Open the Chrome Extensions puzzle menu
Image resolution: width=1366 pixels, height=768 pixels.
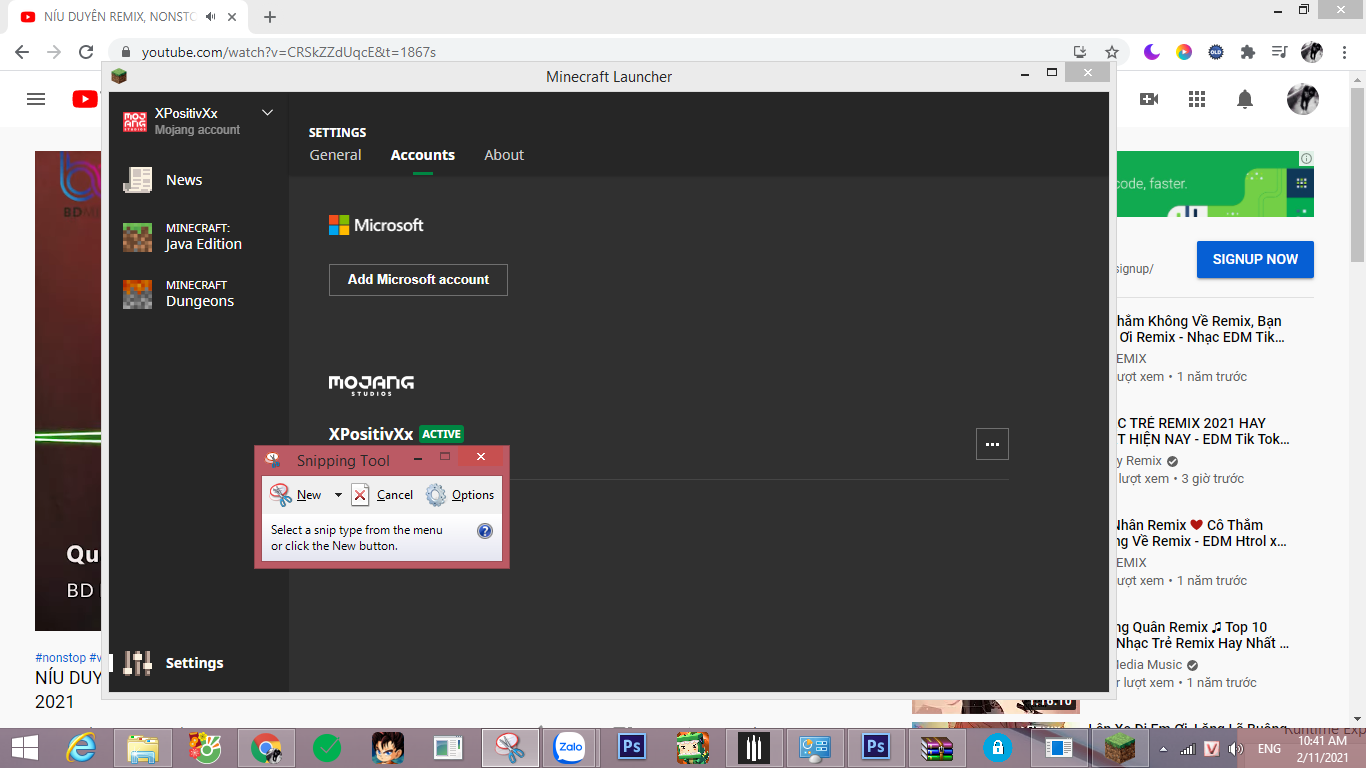pyautogui.click(x=1248, y=52)
